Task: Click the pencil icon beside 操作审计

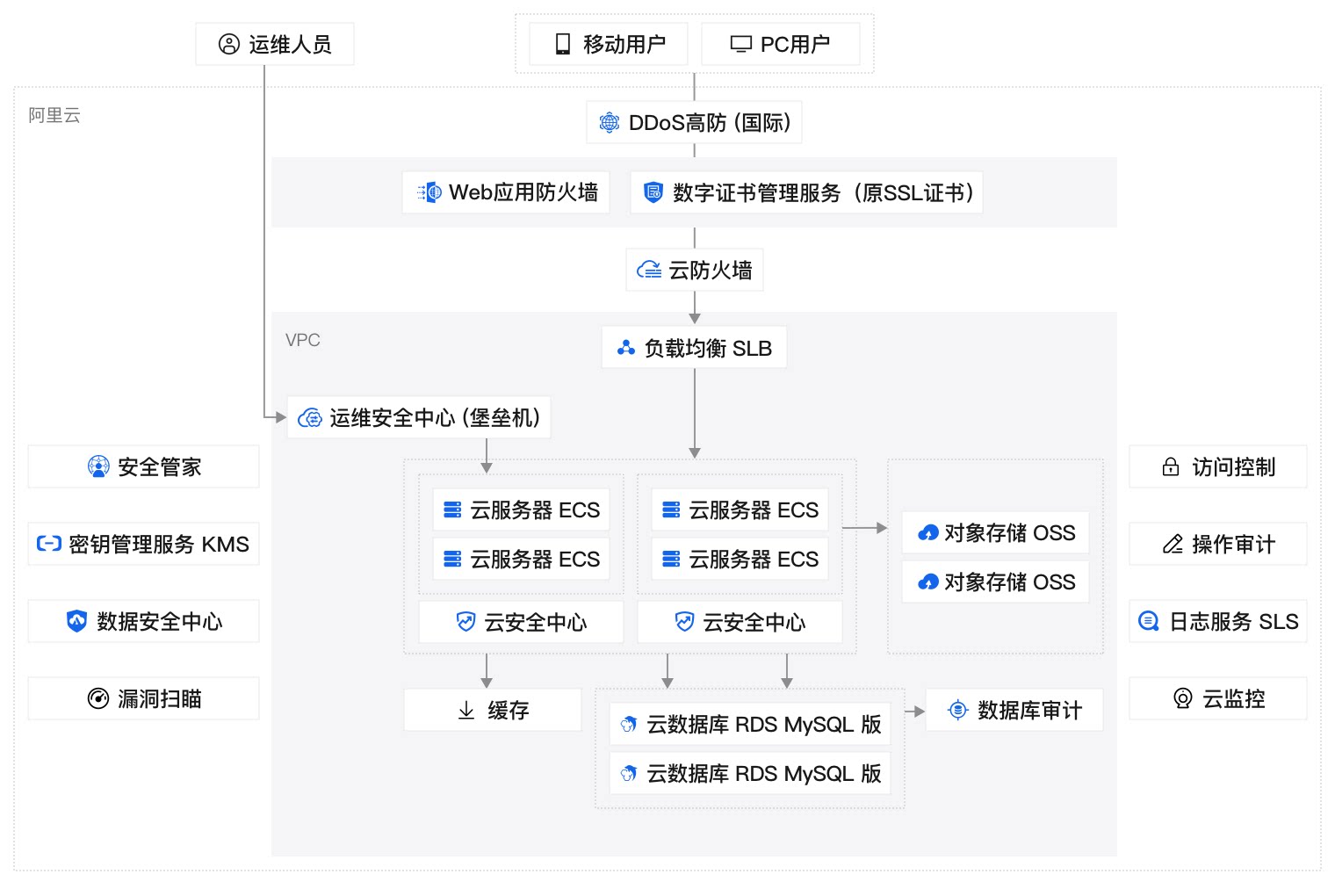Action: coord(1173,544)
